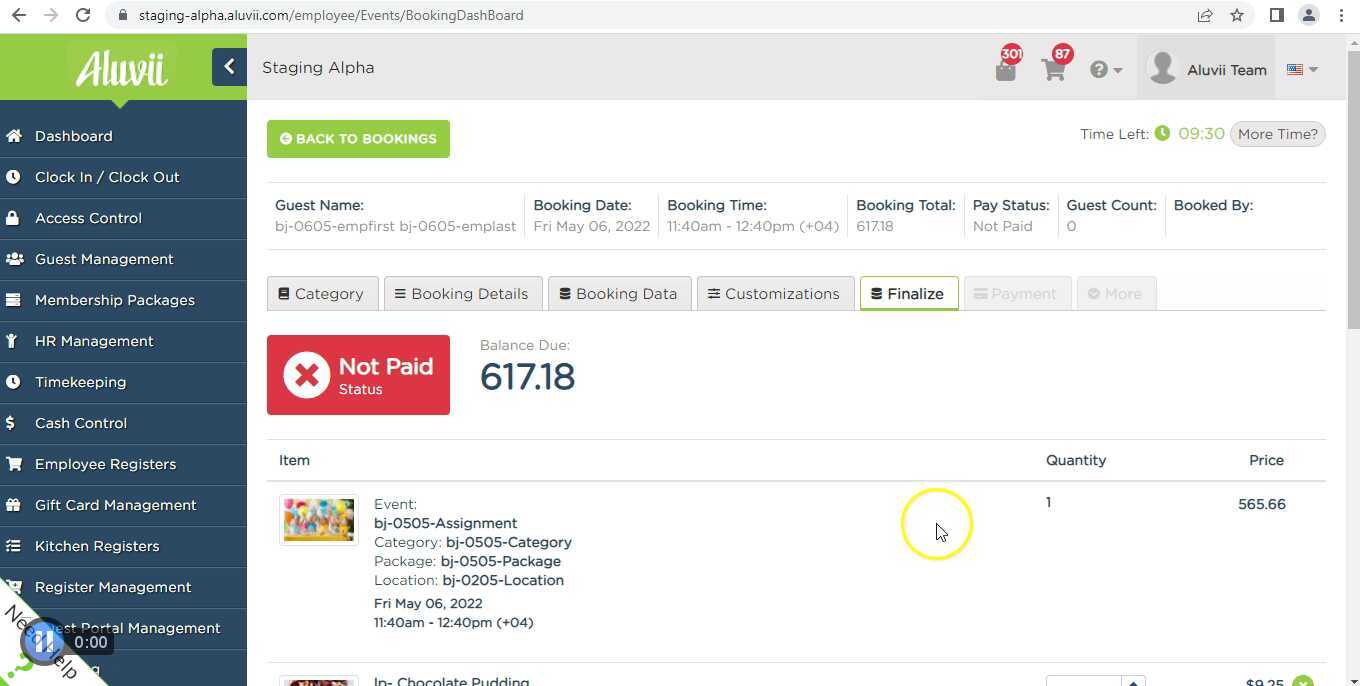Select the Dashboard home icon in sidebar

14,135
